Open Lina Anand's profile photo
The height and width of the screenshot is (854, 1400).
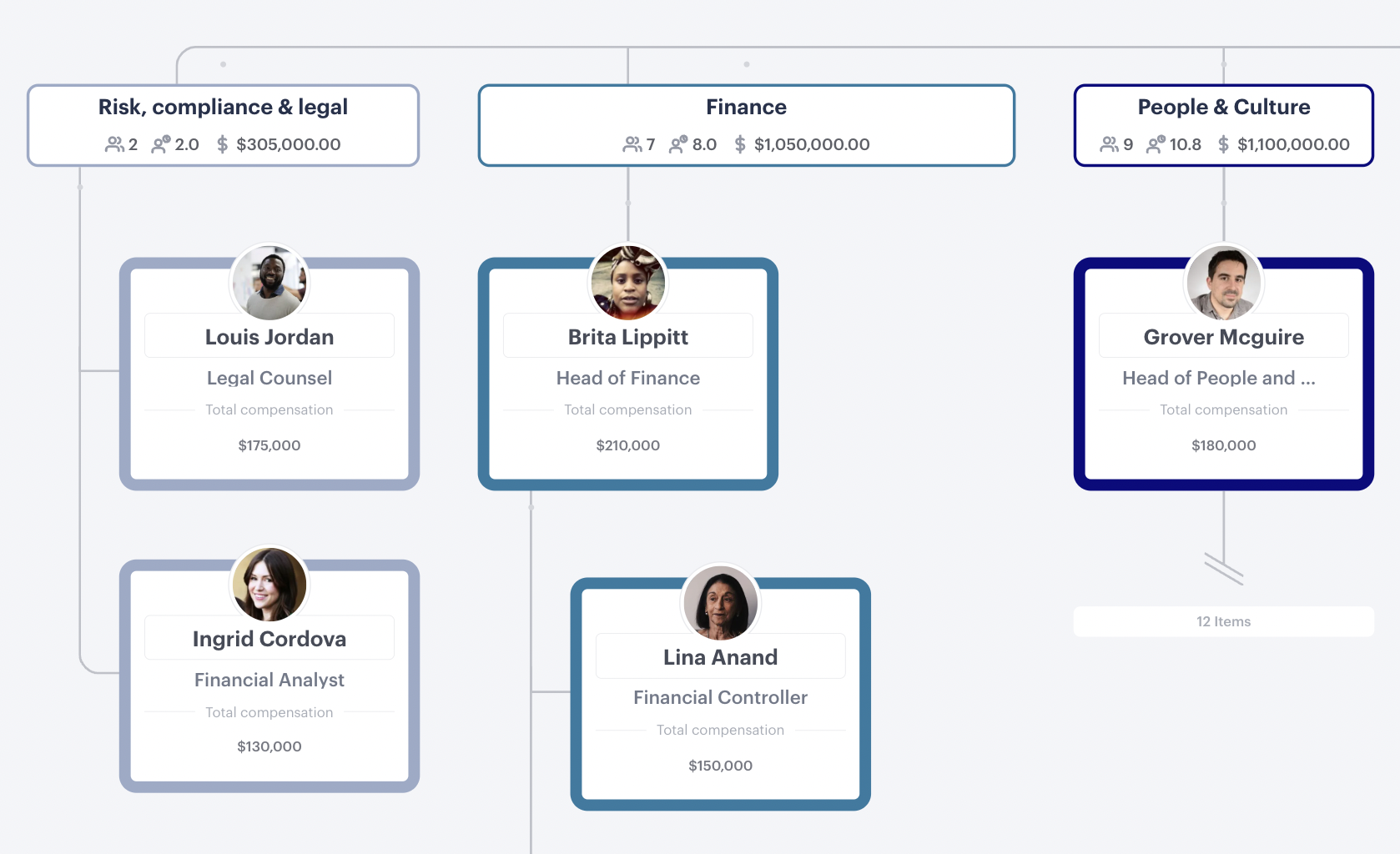(720, 602)
